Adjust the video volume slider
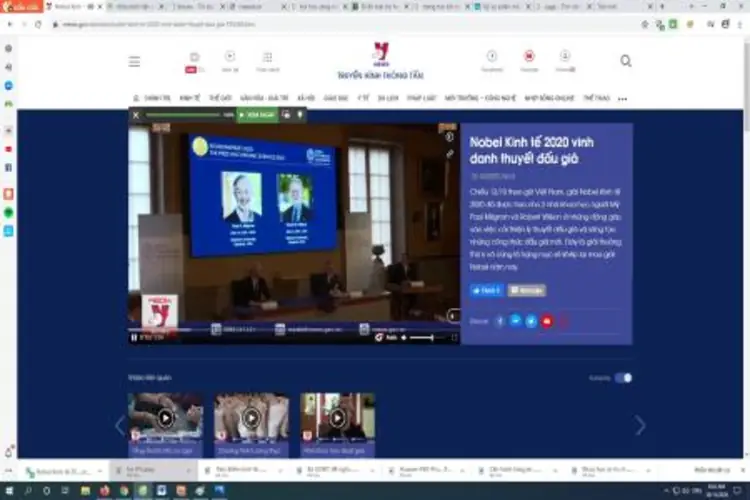This screenshot has height=500, width=750. [x=428, y=338]
